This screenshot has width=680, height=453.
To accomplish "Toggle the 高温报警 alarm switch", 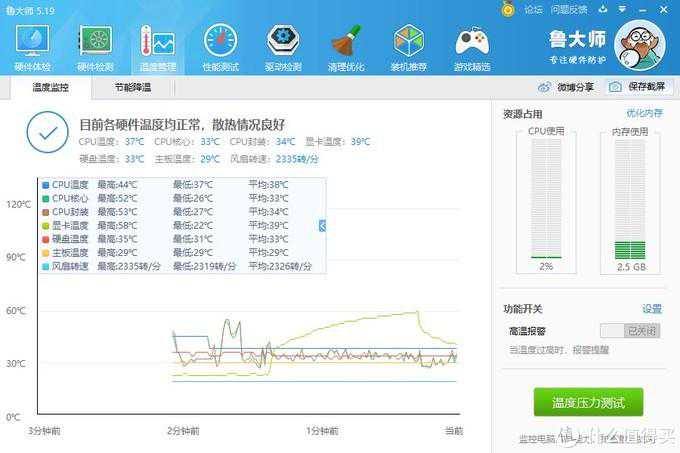I will 629,331.
